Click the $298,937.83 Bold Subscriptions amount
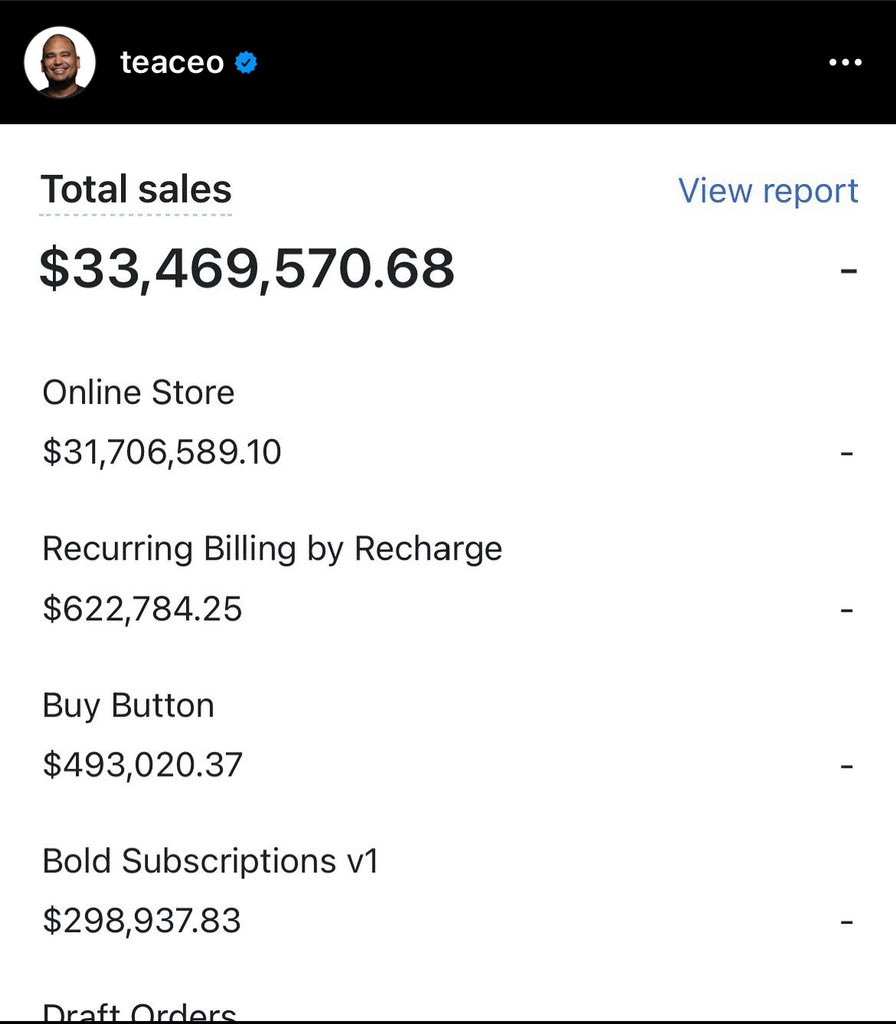The width and height of the screenshot is (896, 1024). (x=142, y=921)
